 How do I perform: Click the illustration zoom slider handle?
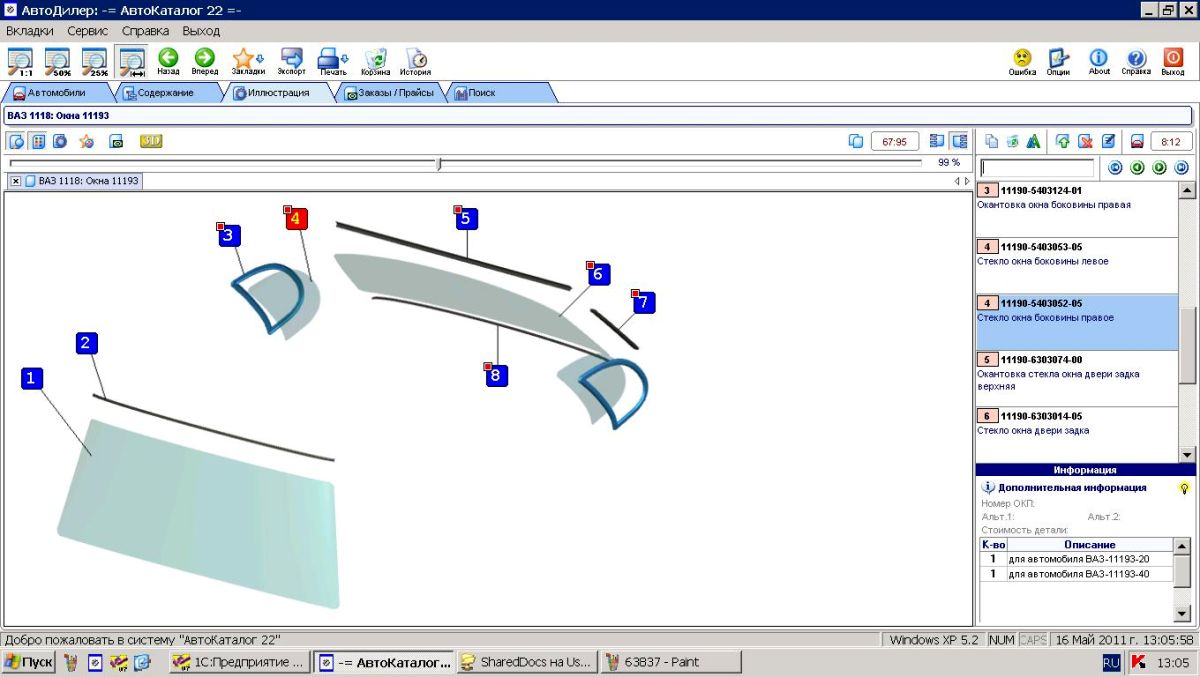coord(439,163)
